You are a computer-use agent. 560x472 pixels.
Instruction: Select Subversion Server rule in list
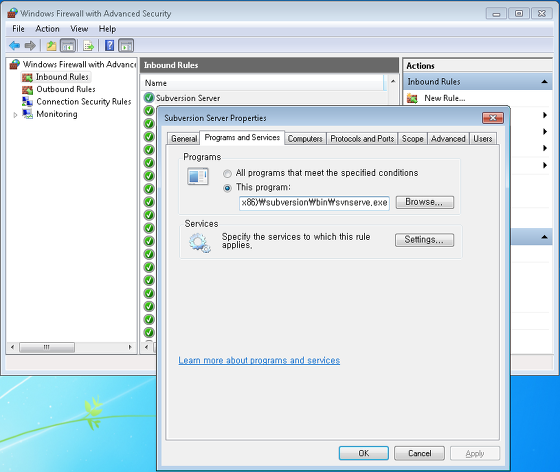tap(188, 98)
